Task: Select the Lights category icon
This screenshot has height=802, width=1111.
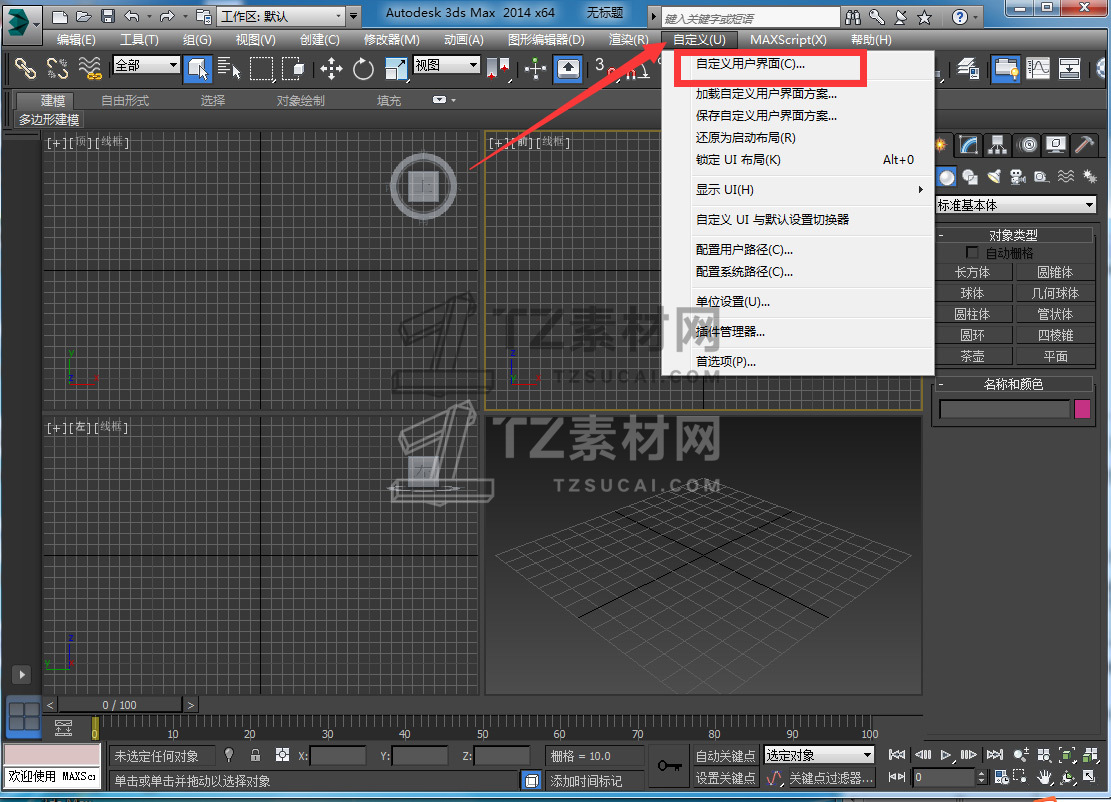Action: (994, 176)
